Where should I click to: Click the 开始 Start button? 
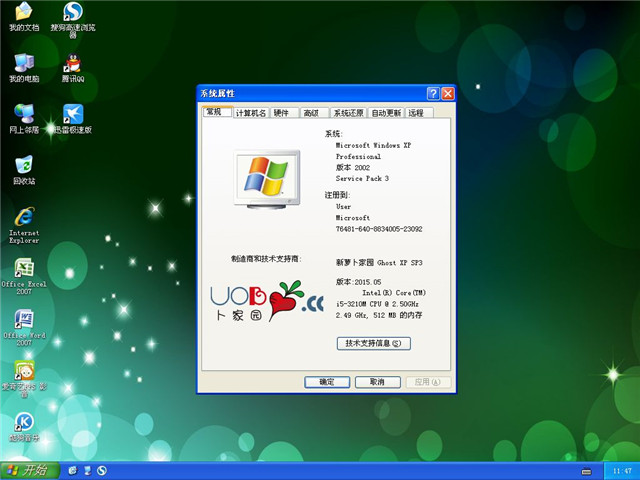(x=30, y=471)
